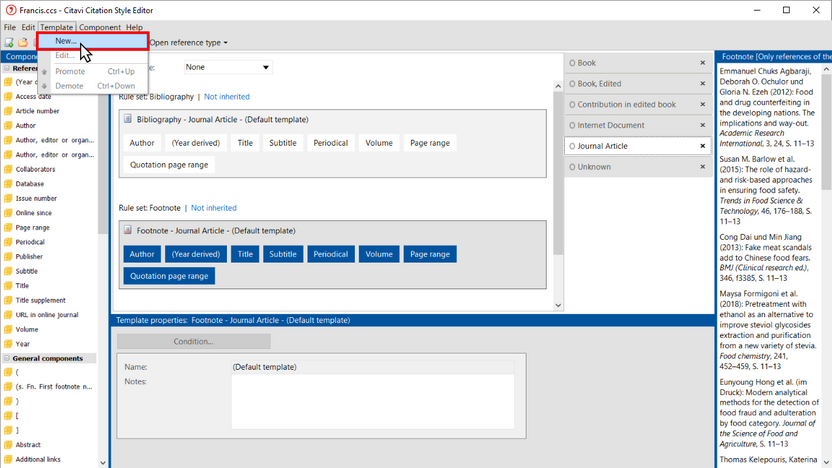
Task: Click the Database component icon
Action: click(x=8, y=184)
